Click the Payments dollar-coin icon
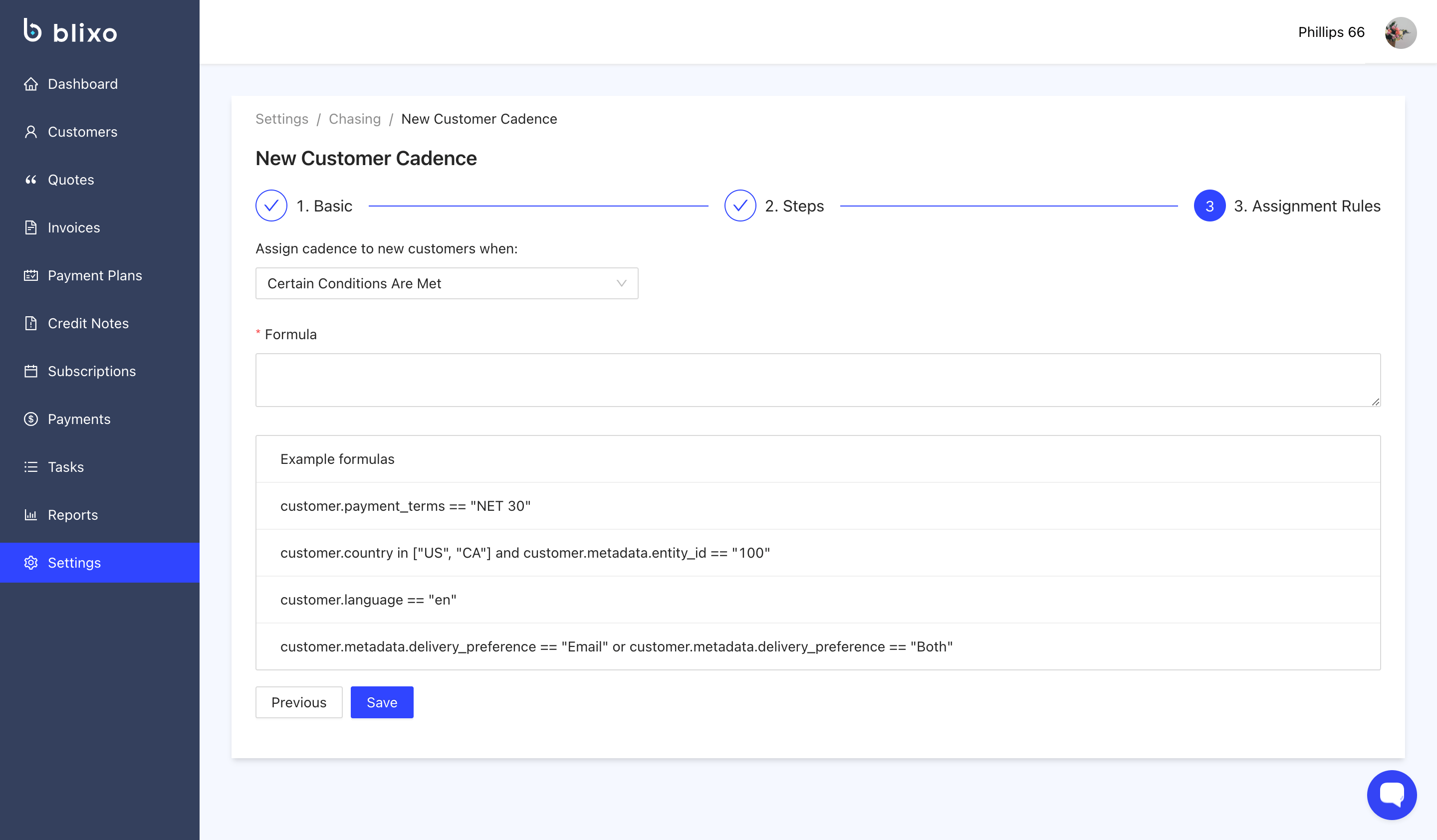1437x840 pixels. point(31,420)
